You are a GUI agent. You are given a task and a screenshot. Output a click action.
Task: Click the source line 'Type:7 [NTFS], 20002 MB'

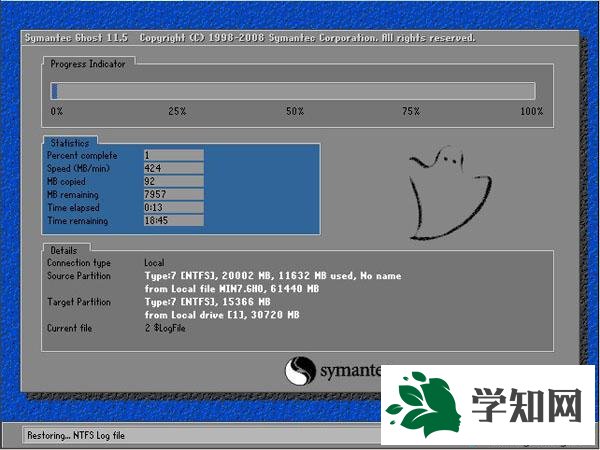tap(273, 276)
